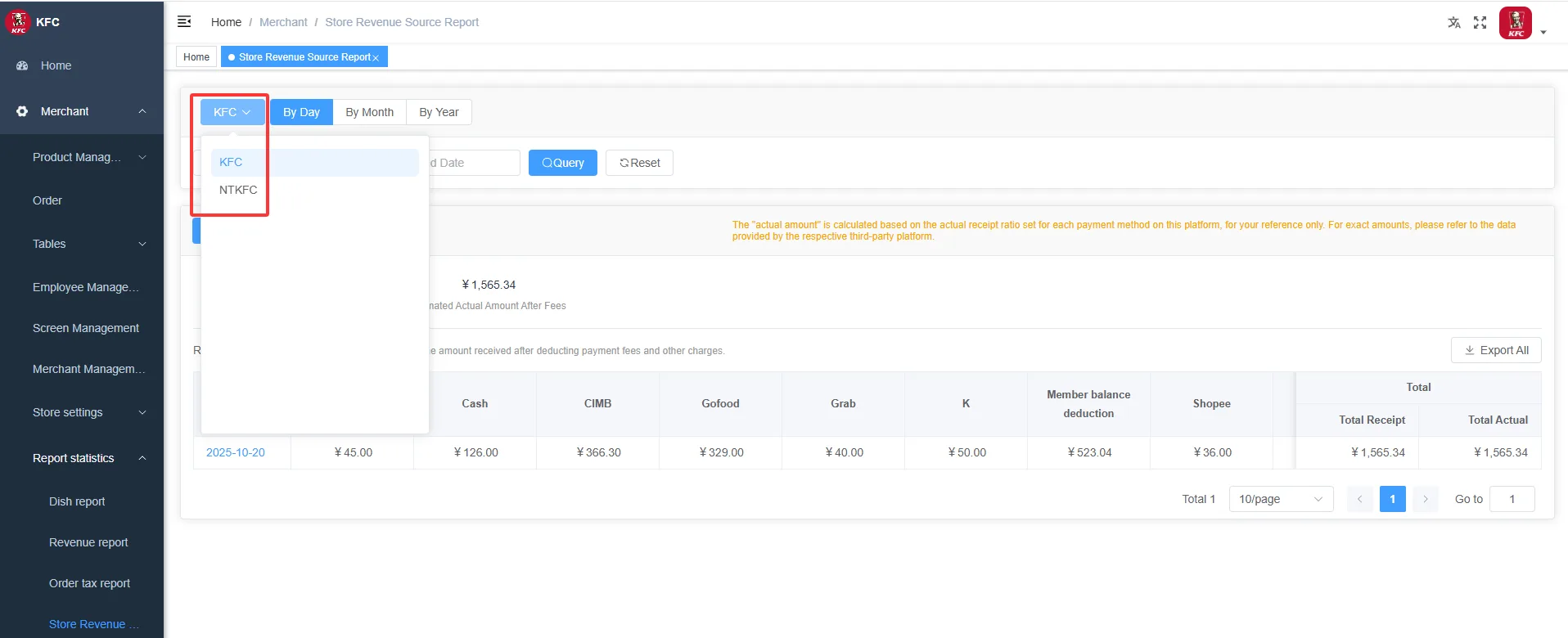Click the Member balance deduction header
Screen dimensions: 1568x638
pos(1088,403)
